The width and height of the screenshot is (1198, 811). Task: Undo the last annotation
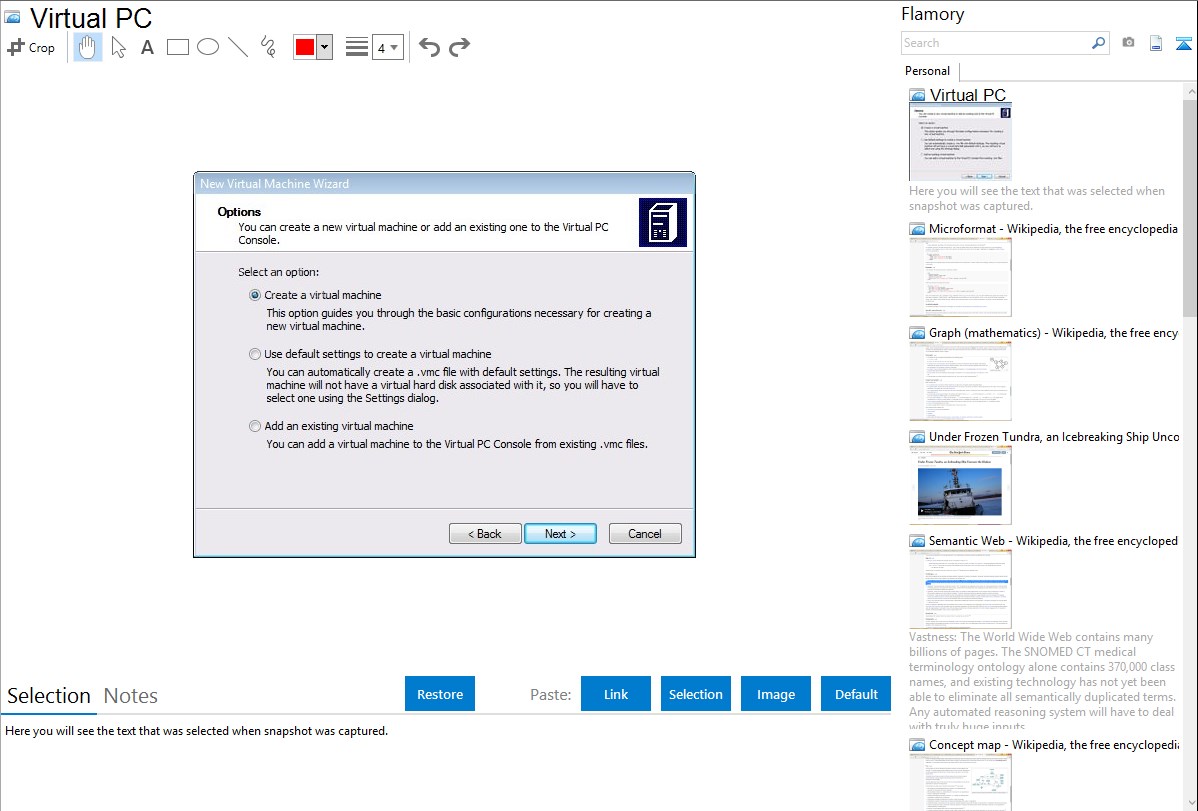[x=429, y=47]
